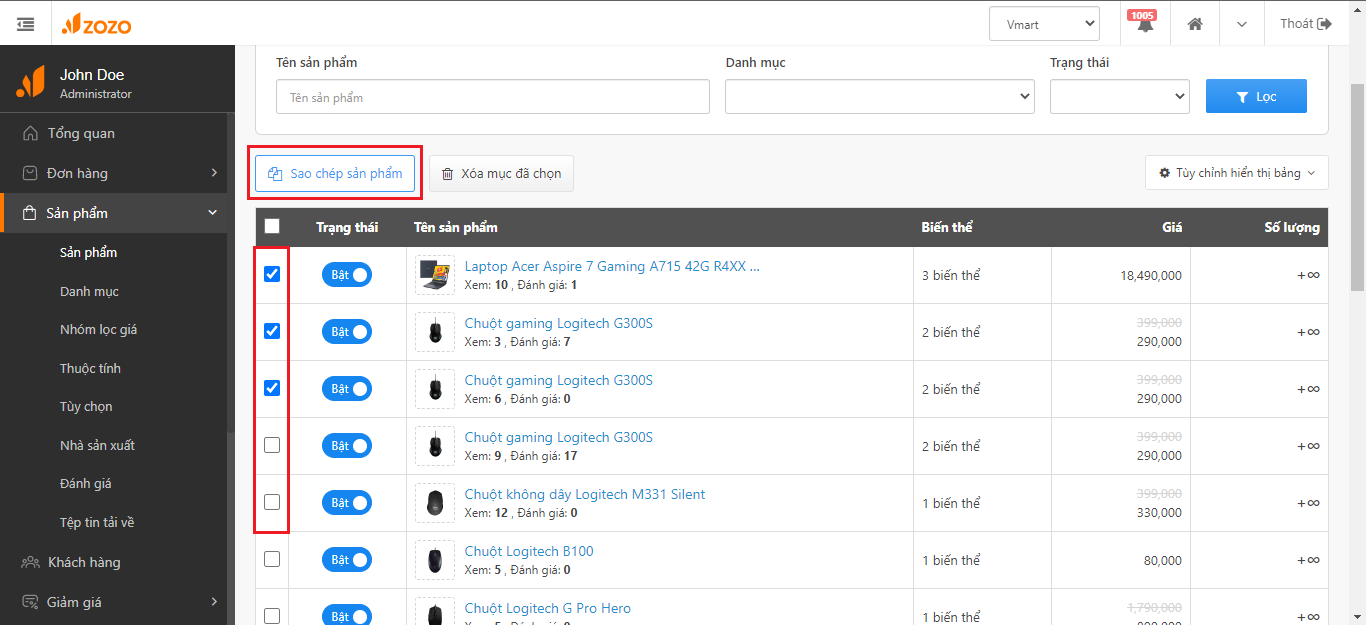Open the Vmart store dropdown
This screenshot has width=1366, height=625.
[1044, 24]
